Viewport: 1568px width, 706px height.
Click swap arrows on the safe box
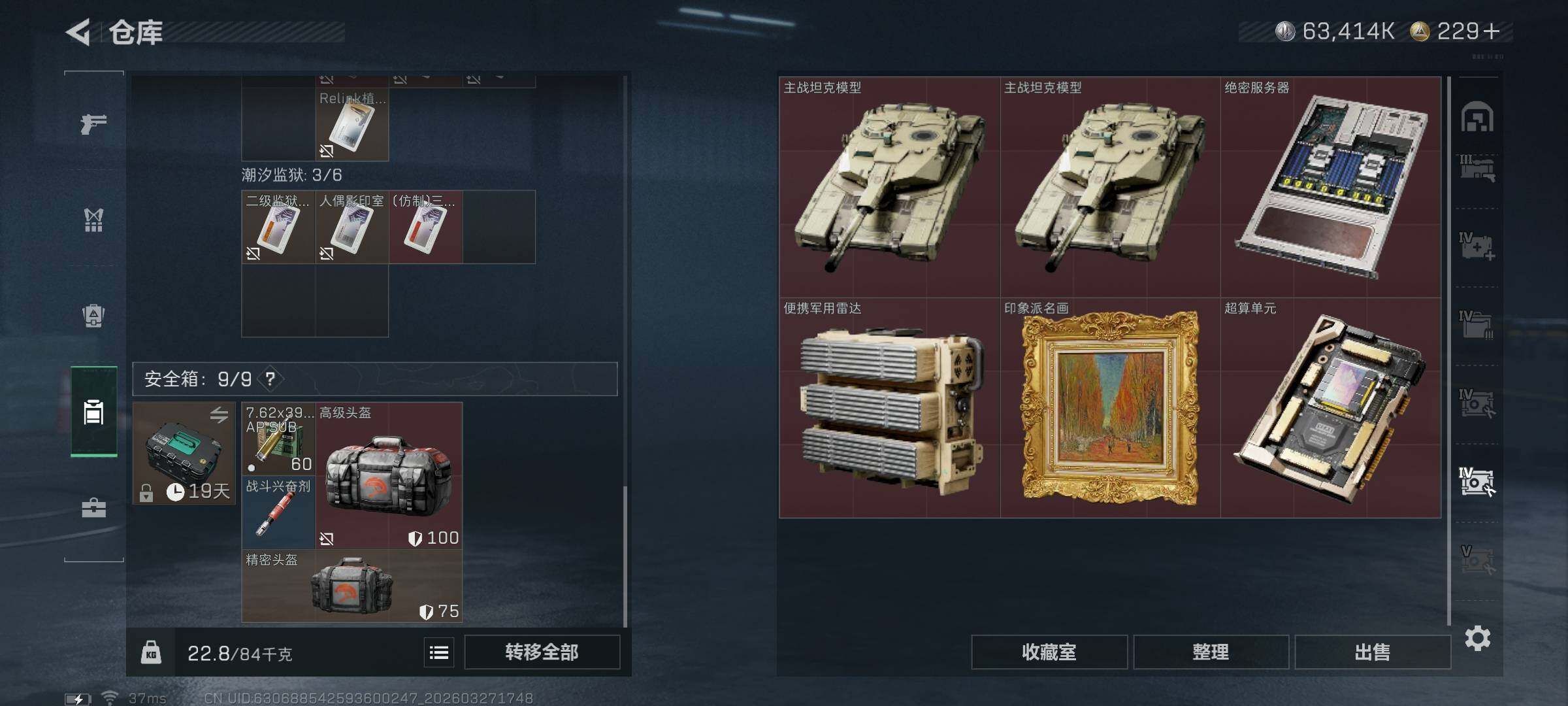[x=219, y=414]
